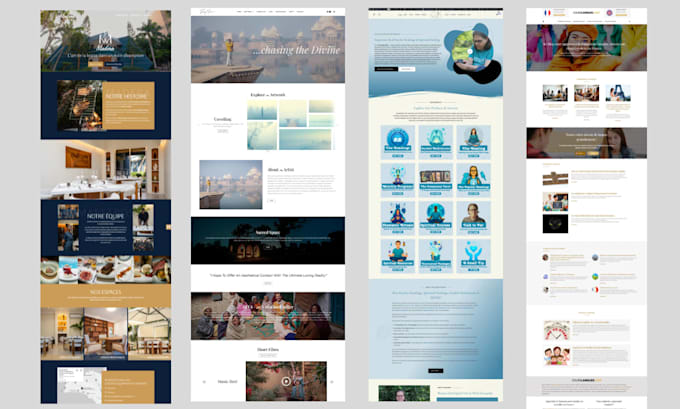680x409 pixels.
Task: Click the center logo of the French language site
Action: point(586,13)
